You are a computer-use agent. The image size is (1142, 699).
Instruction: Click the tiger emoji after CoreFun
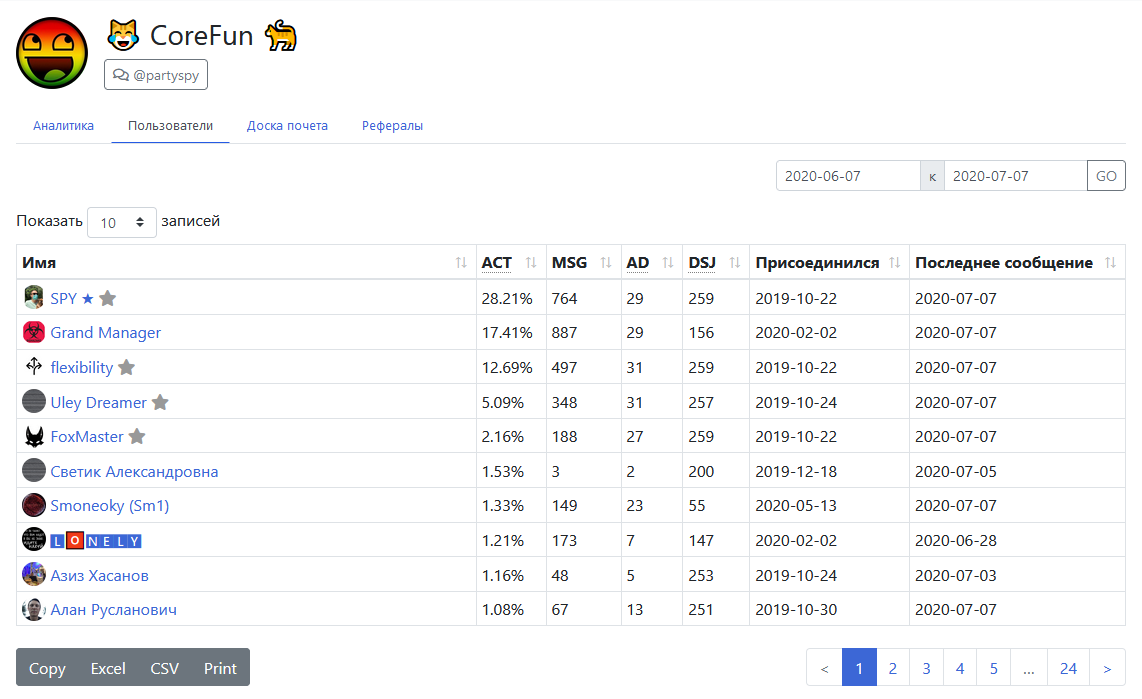[280, 36]
